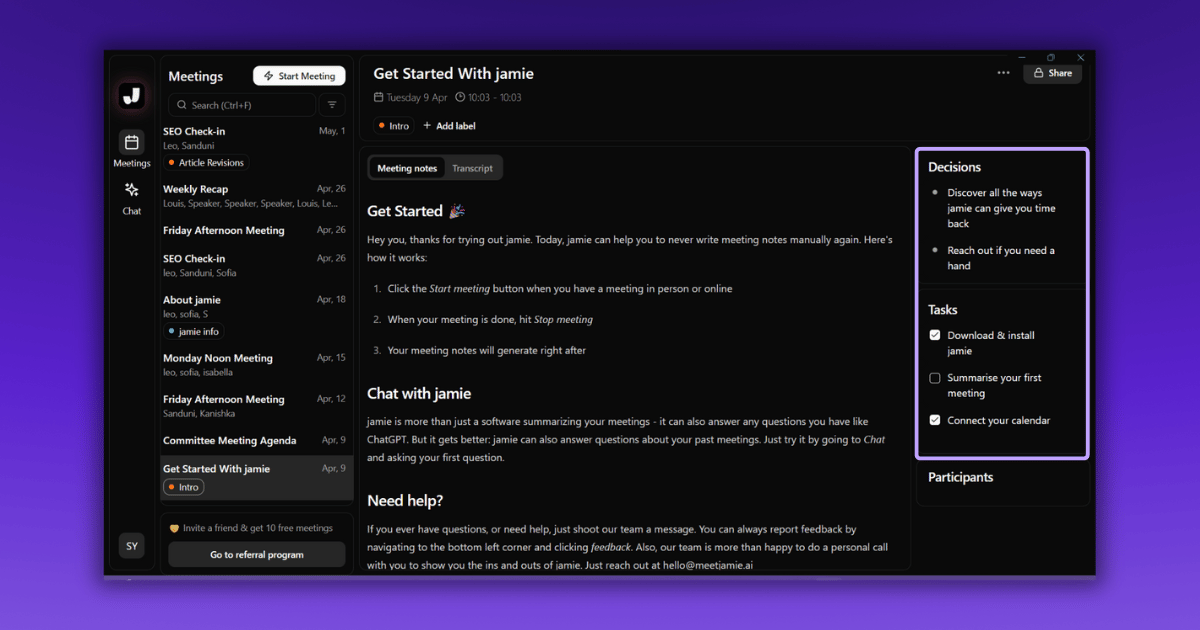Click the Intro tag in the meeting list

point(183,487)
